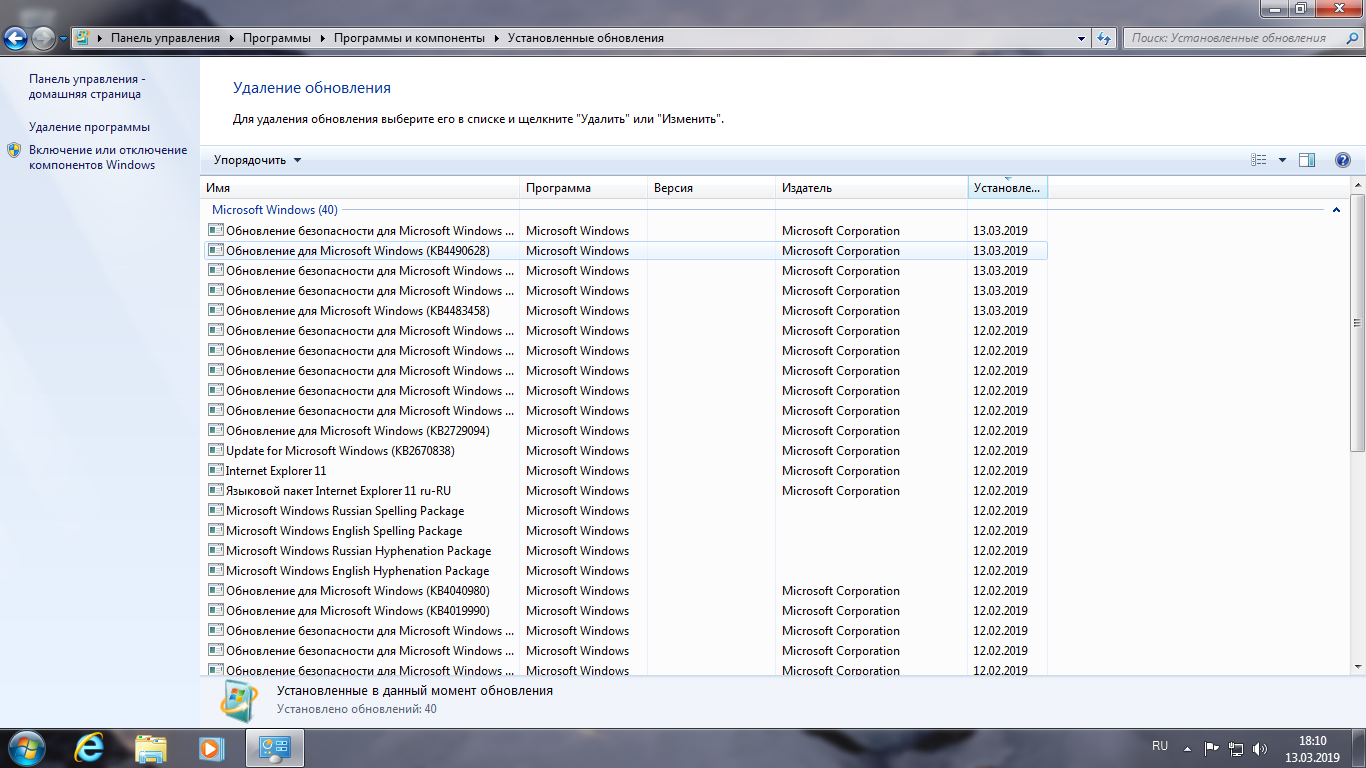
Task: Select update 'Обновление для Microsoft Windows (KB4040980)'
Action: click(x=626, y=591)
